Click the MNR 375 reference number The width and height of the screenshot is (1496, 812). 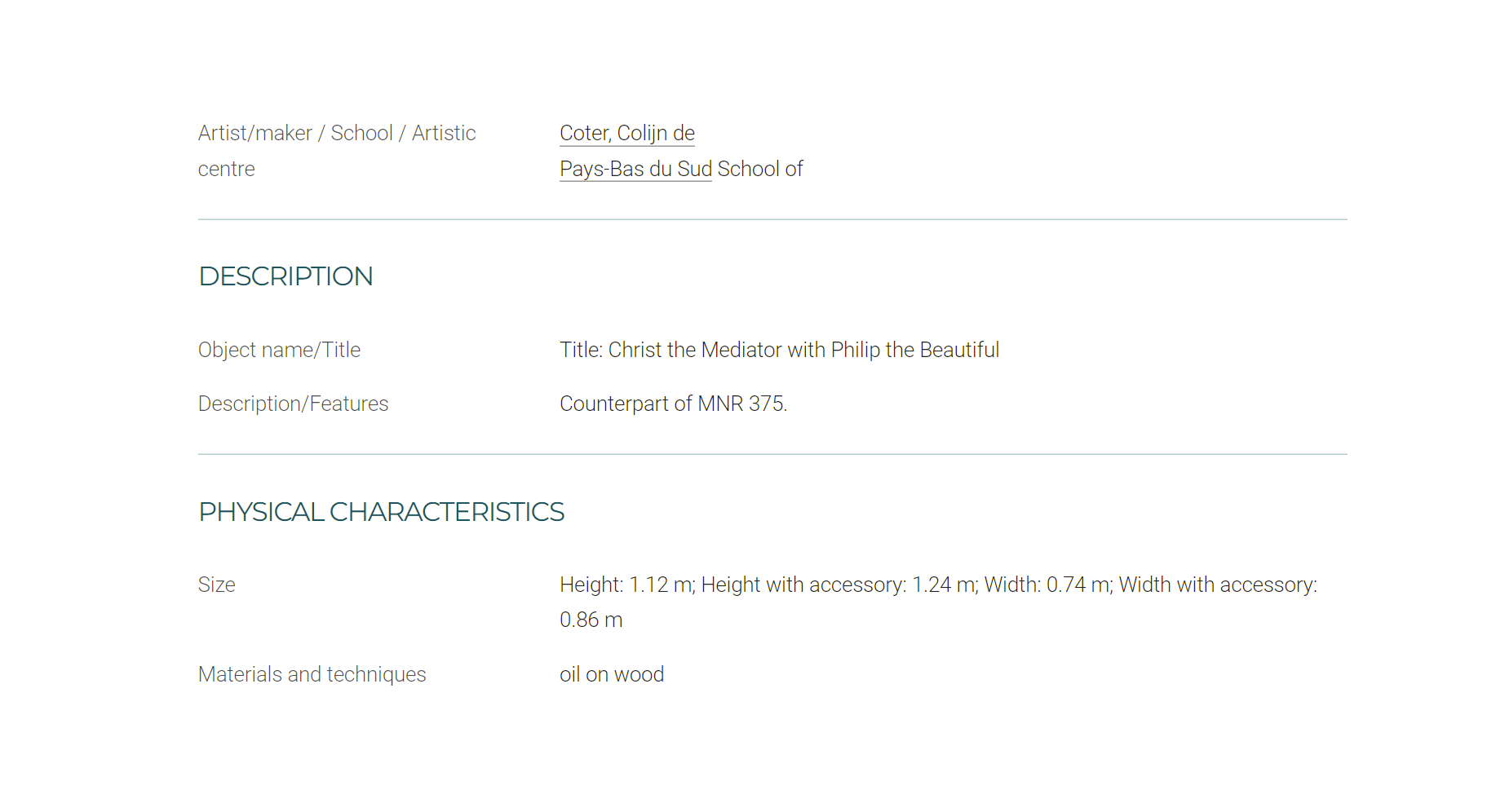[741, 404]
